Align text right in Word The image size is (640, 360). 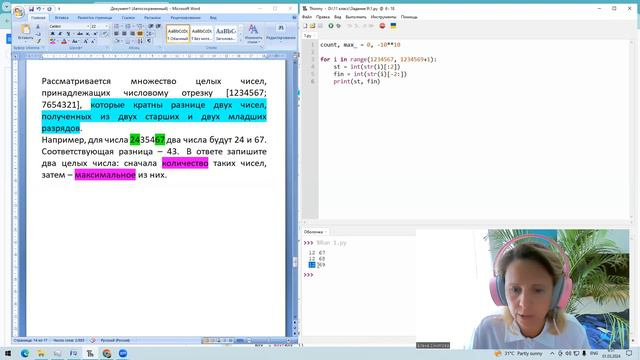(x=132, y=33)
